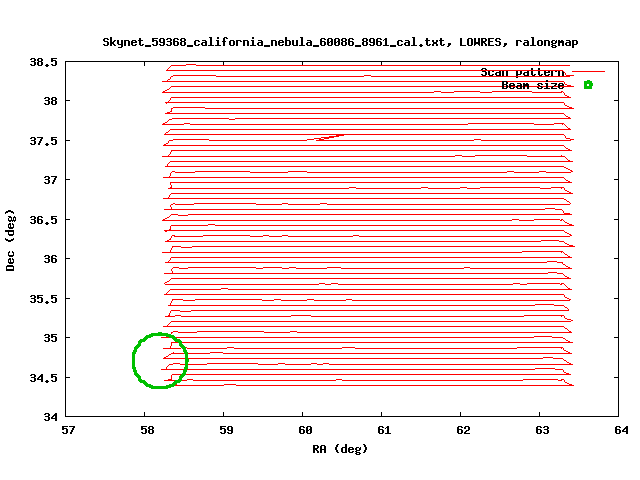Click the x-axis tick label 64

point(621,430)
